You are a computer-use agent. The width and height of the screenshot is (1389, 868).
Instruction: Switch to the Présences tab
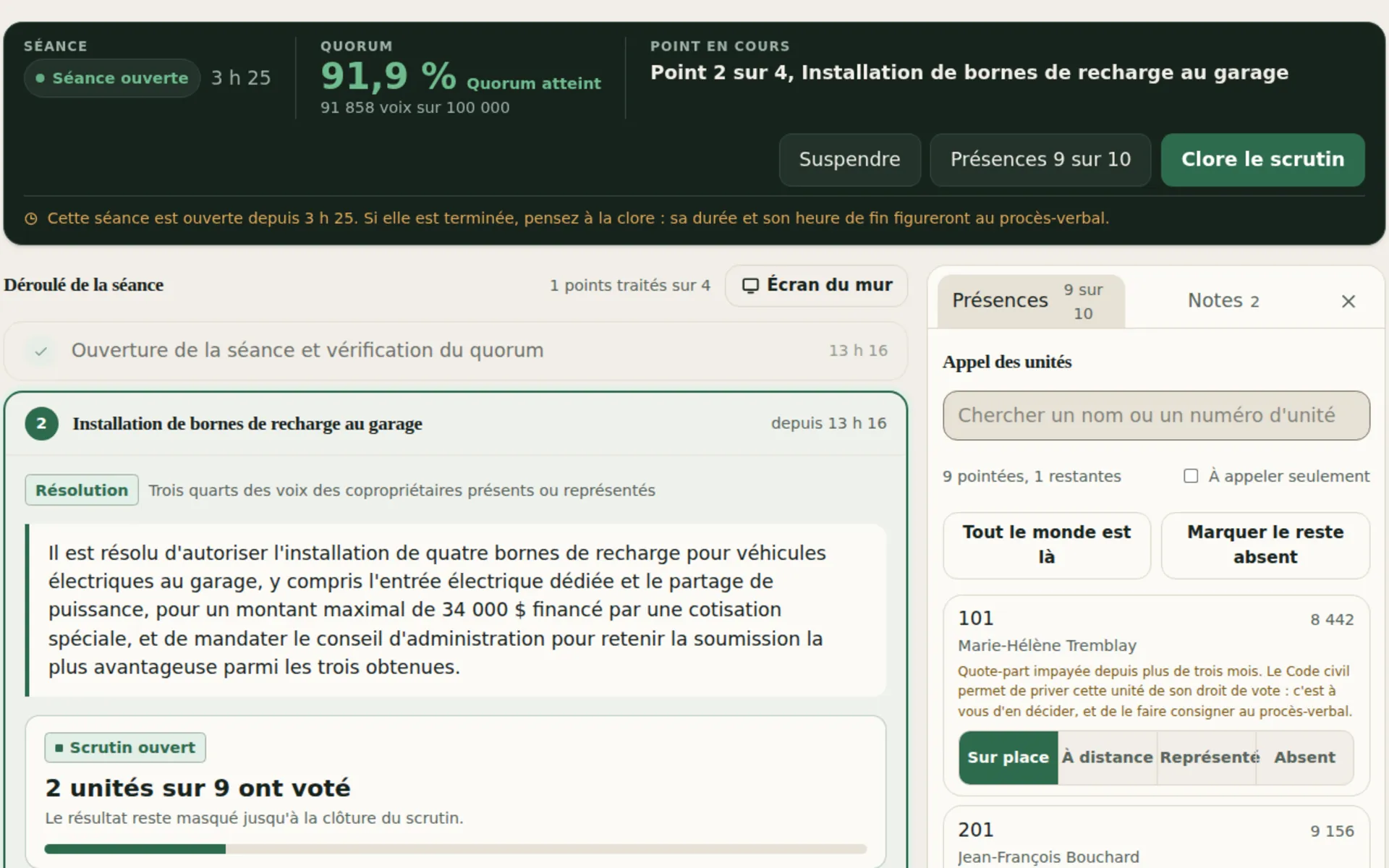coord(1031,301)
